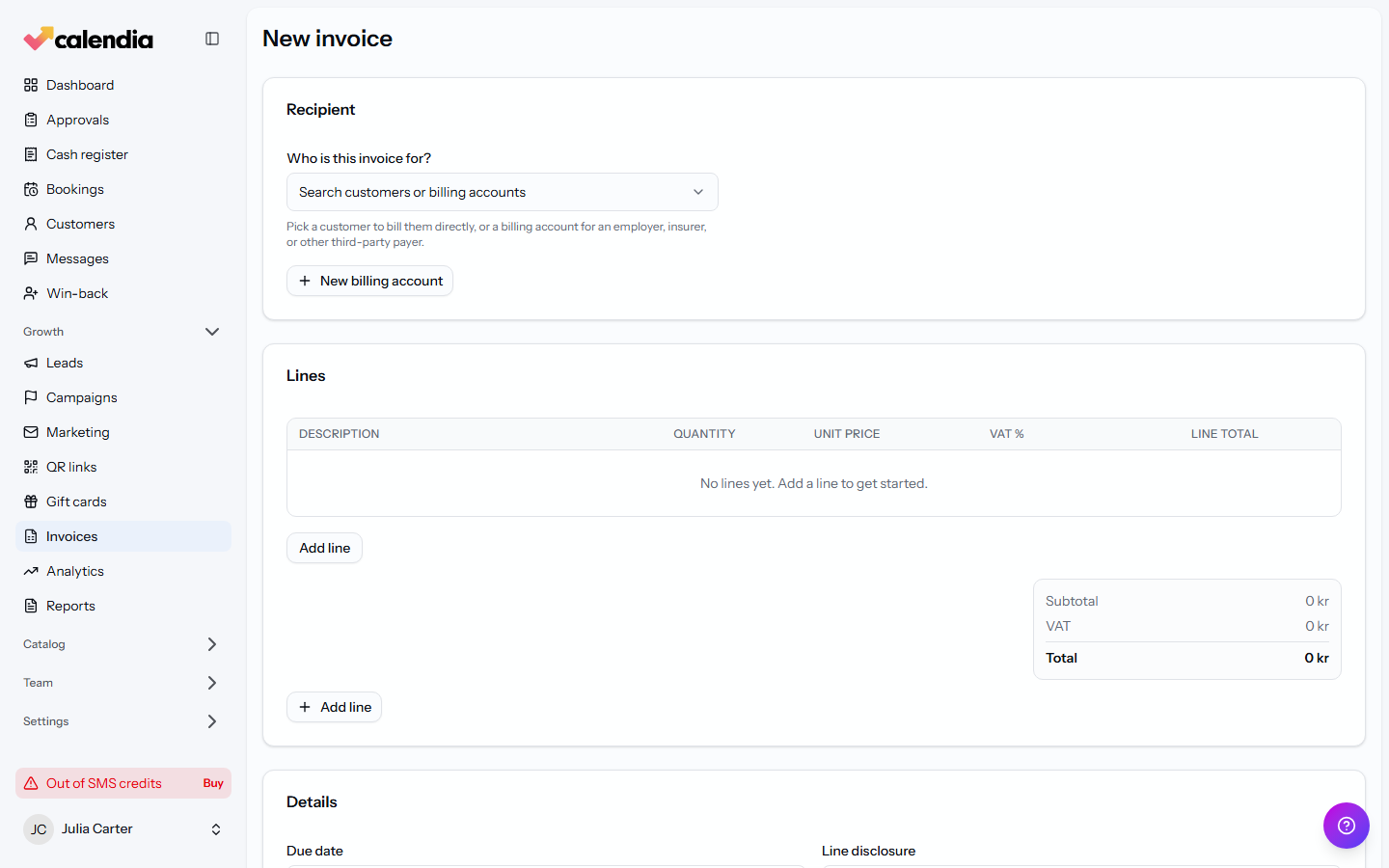
Task: Click the Add line button with plus
Action: click(x=334, y=707)
